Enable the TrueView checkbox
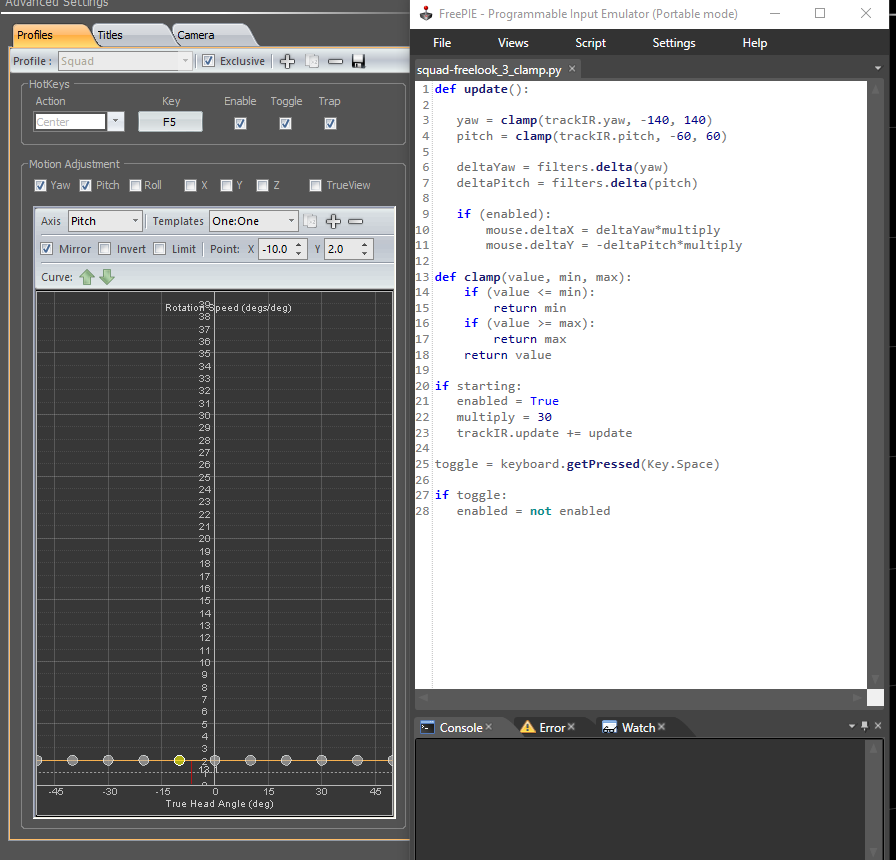Viewport: 896px width, 860px height. pos(316,185)
